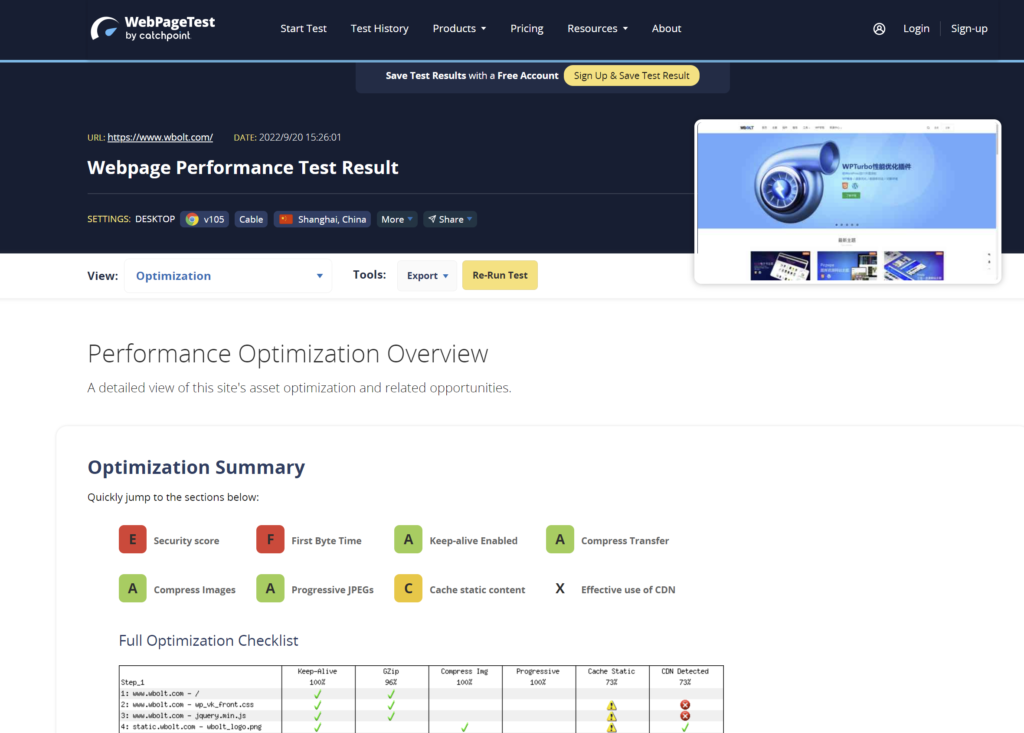Open the tested URL www.wbolt.com link

pos(160,137)
